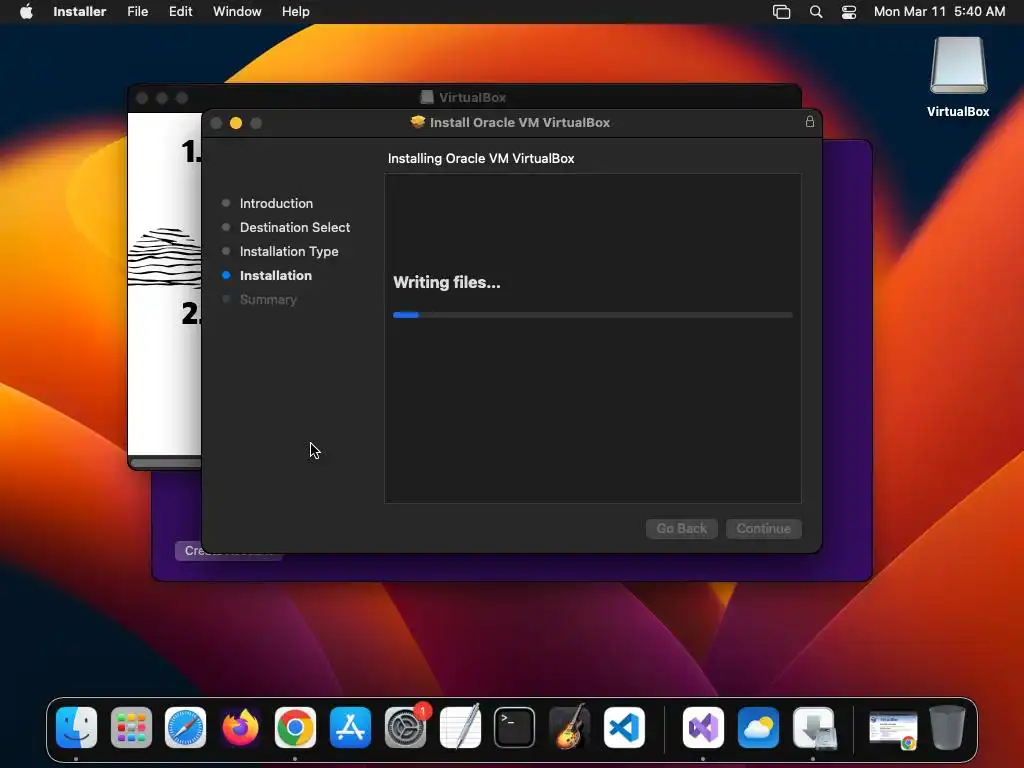Open the minimized Chrome window thumbnail in dock
The image size is (1024, 768).
(x=893, y=730)
